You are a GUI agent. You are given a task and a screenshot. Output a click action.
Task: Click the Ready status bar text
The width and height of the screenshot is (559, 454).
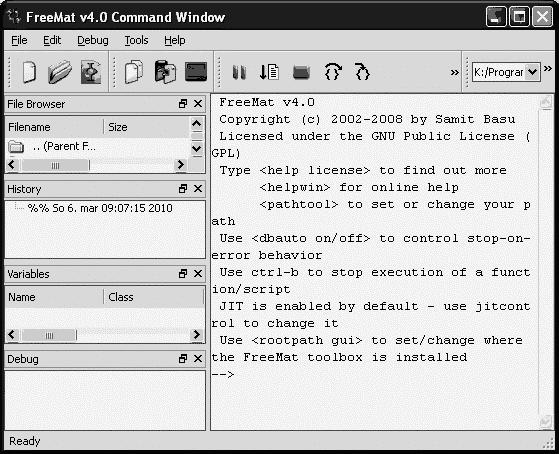[x=24, y=441]
